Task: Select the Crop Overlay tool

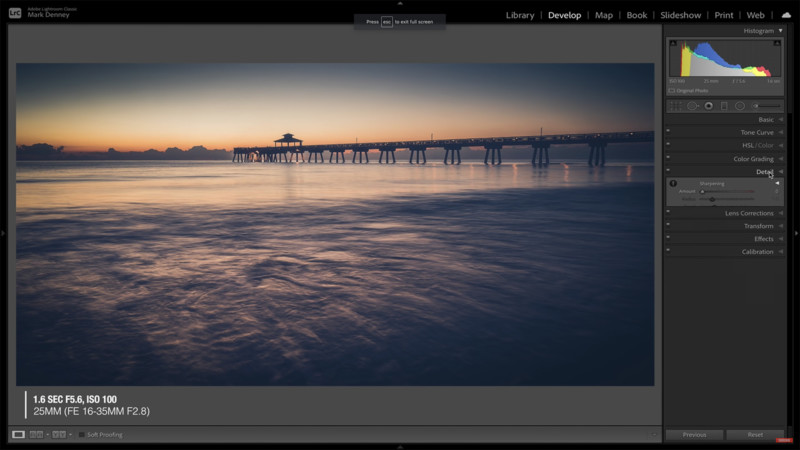Action: coord(675,105)
